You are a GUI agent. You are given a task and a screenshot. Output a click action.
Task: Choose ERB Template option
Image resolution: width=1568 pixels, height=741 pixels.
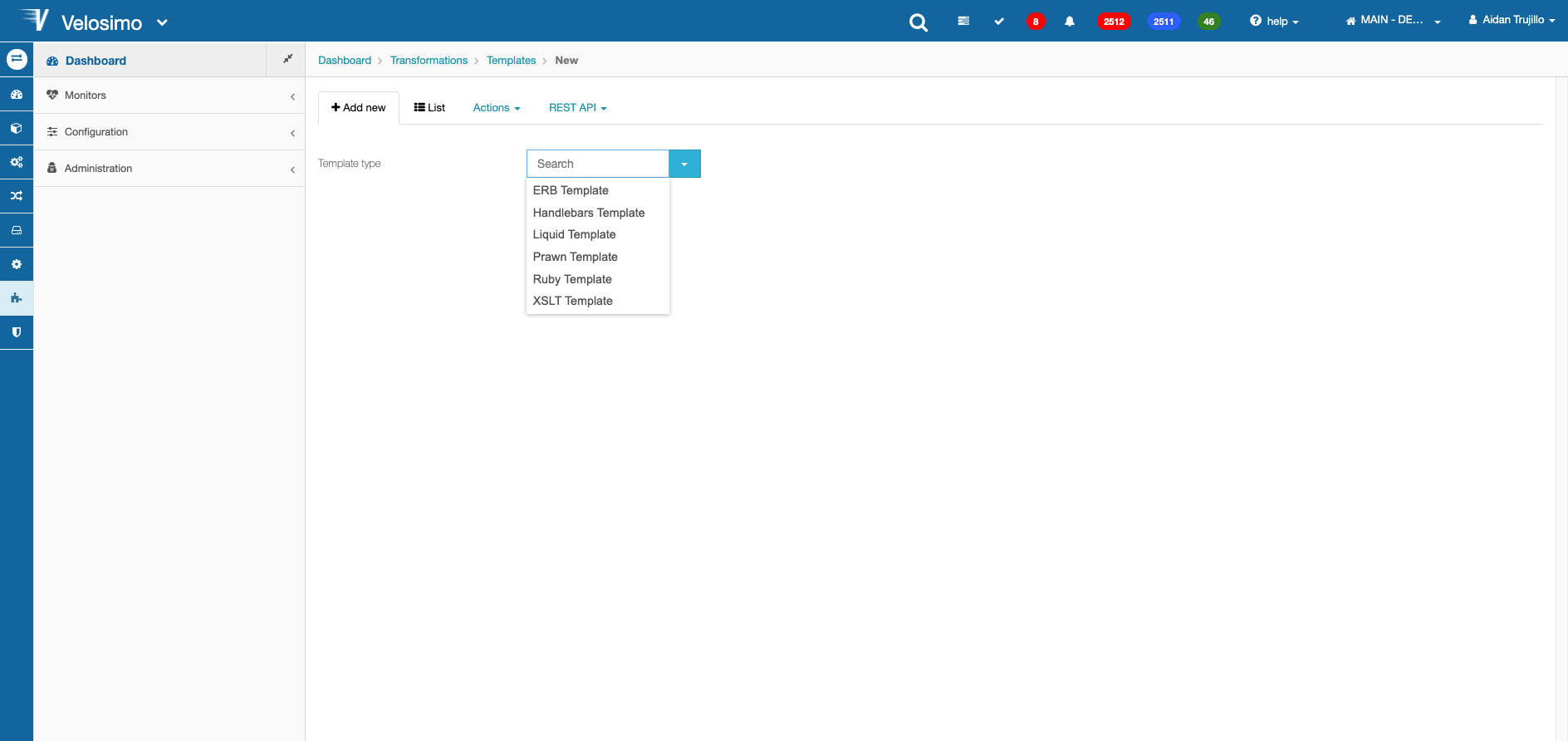pyautogui.click(x=598, y=190)
